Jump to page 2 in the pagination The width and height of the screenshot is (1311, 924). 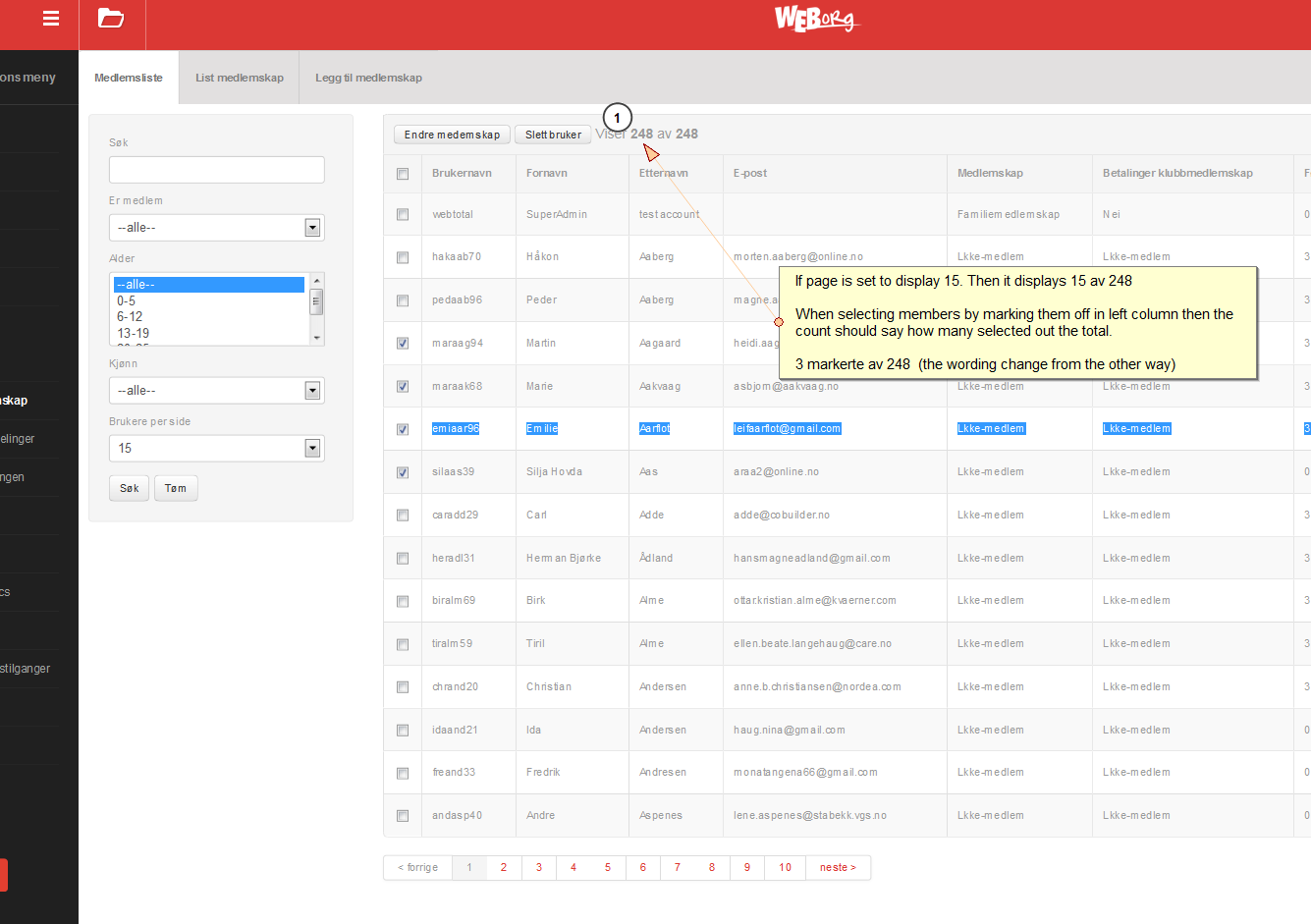click(504, 868)
